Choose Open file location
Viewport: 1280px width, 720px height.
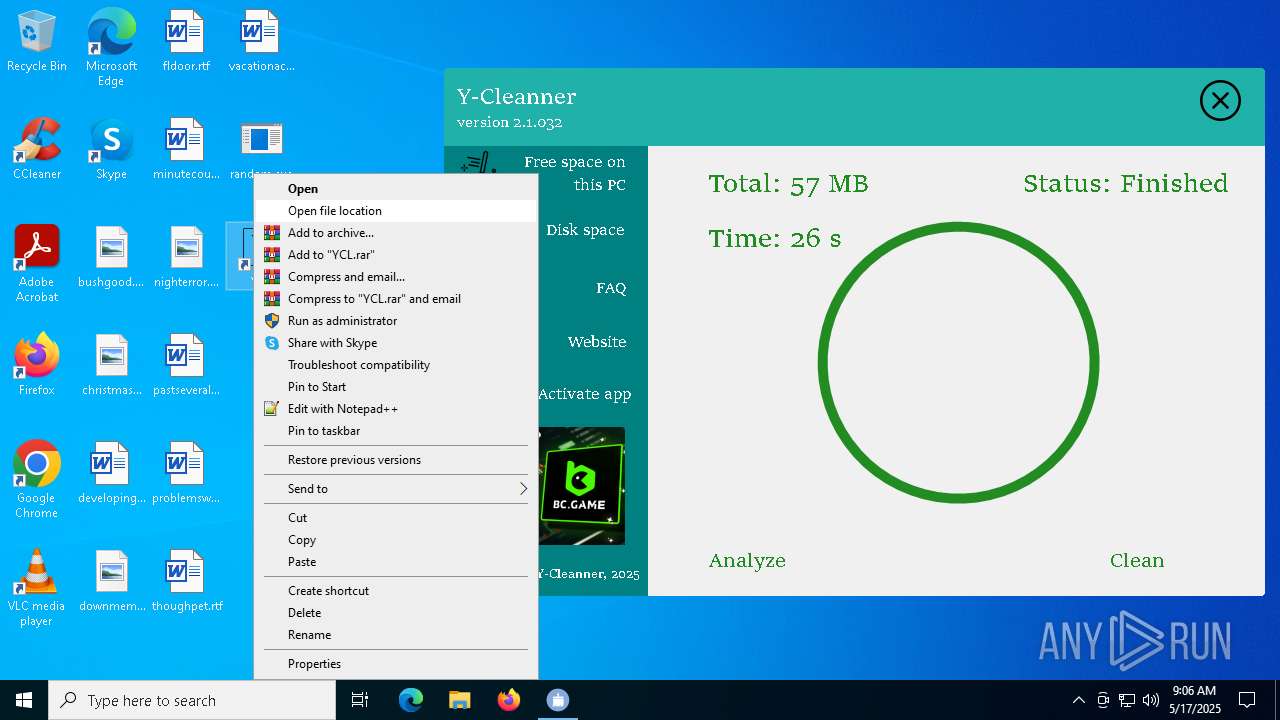point(396,211)
